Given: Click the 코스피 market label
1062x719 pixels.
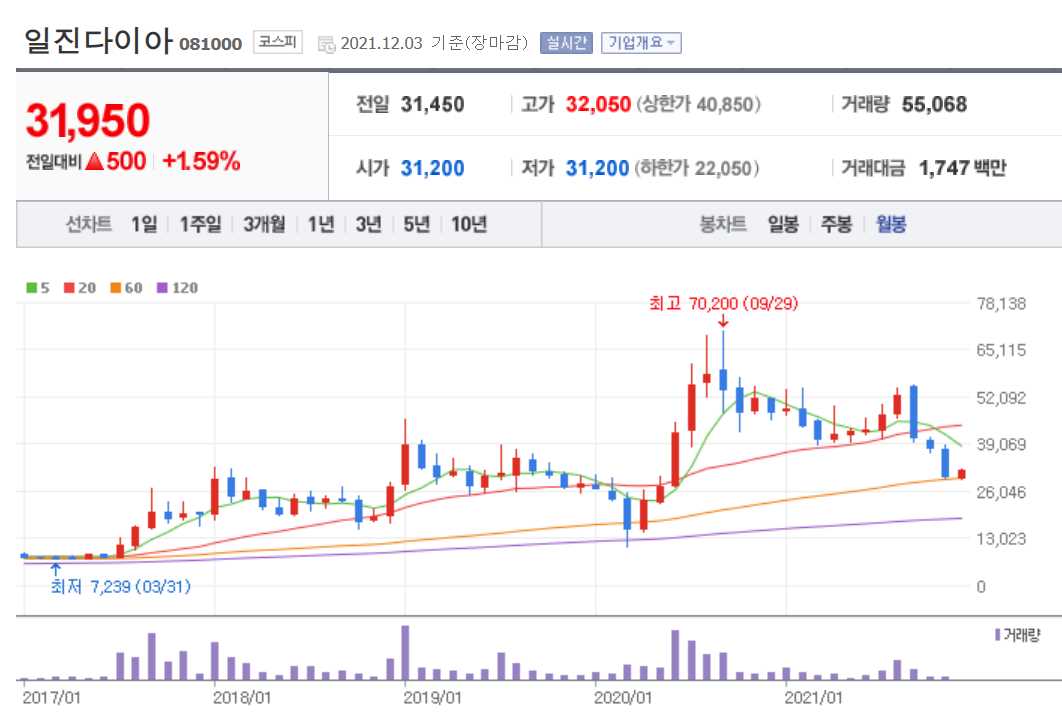Looking at the screenshot, I should point(278,42).
